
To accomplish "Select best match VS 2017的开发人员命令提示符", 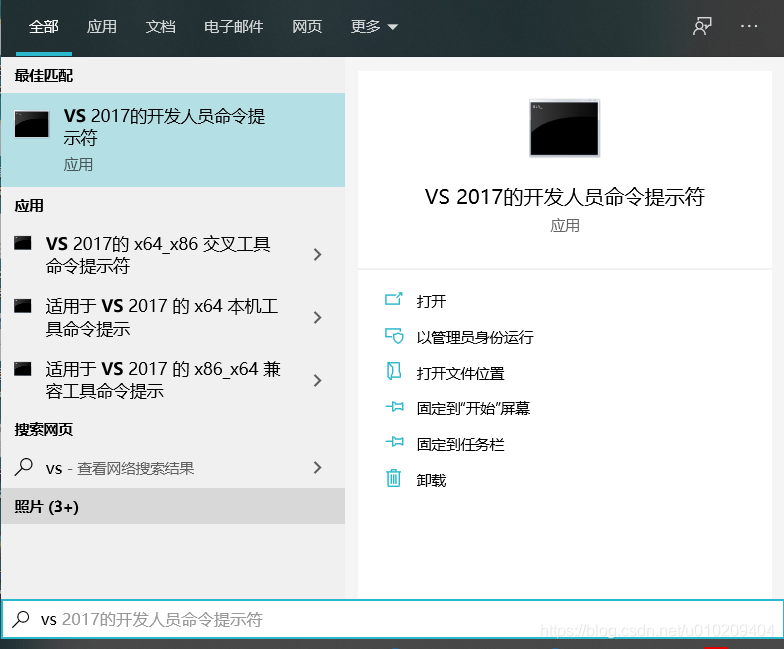I will point(173,140).
